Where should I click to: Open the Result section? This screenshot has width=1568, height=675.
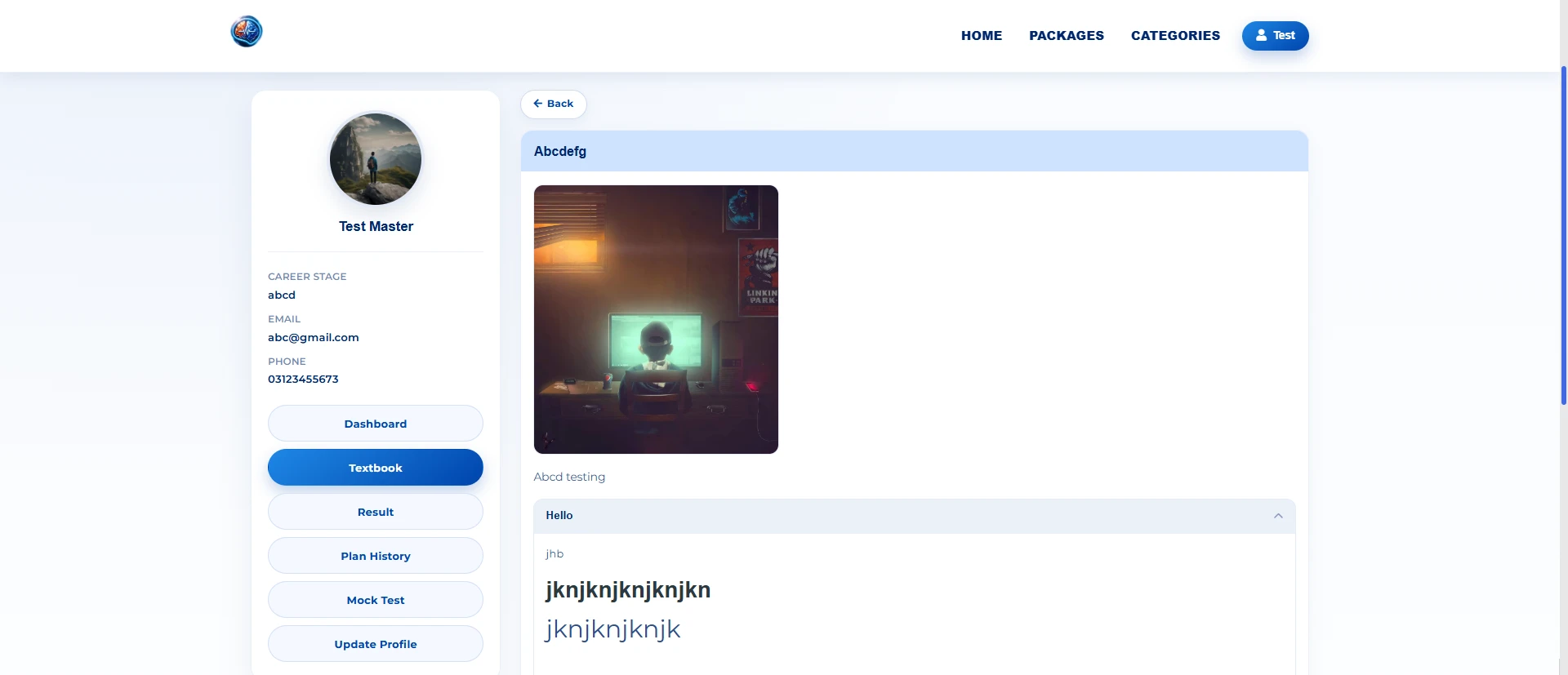[x=376, y=512]
